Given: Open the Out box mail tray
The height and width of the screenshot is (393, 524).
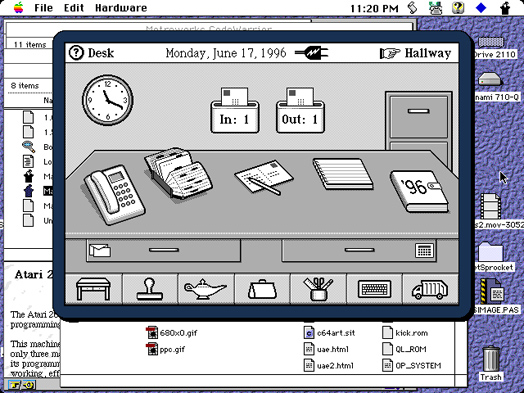Looking at the screenshot, I should click(300, 110).
